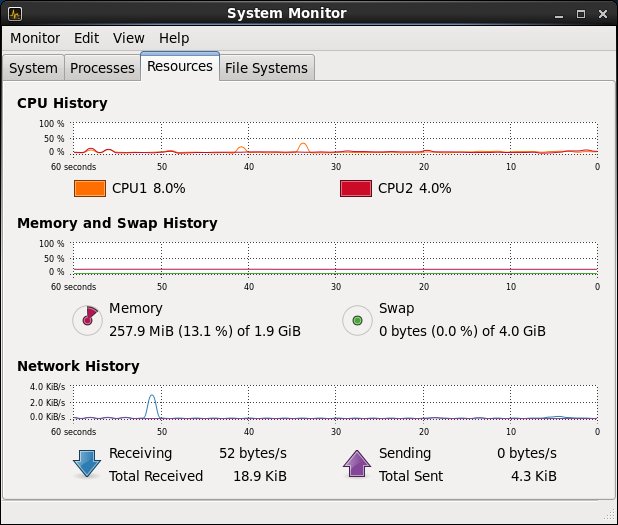Open the CPU1 orange color picker
Viewport: 618px width, 525px height.
click(x=89, y=188)
